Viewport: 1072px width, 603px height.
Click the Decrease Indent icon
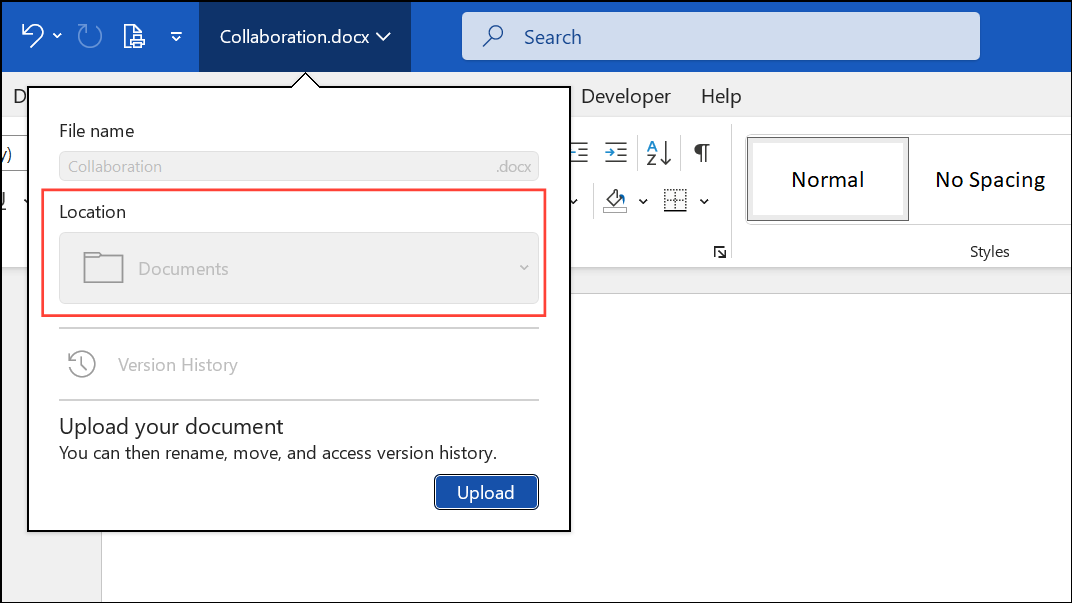point(580,152)
